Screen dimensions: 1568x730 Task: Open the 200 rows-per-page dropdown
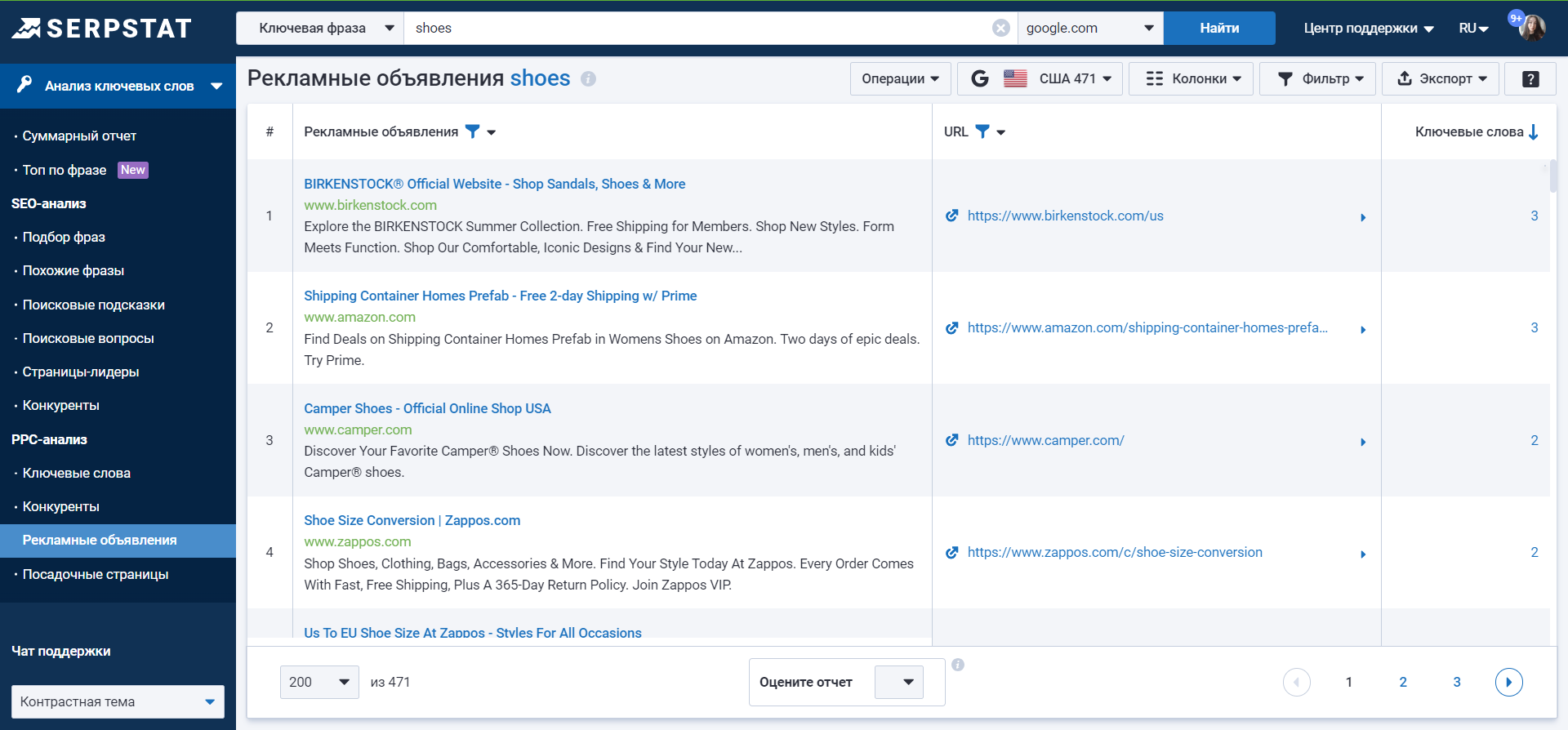click(319, 682)
